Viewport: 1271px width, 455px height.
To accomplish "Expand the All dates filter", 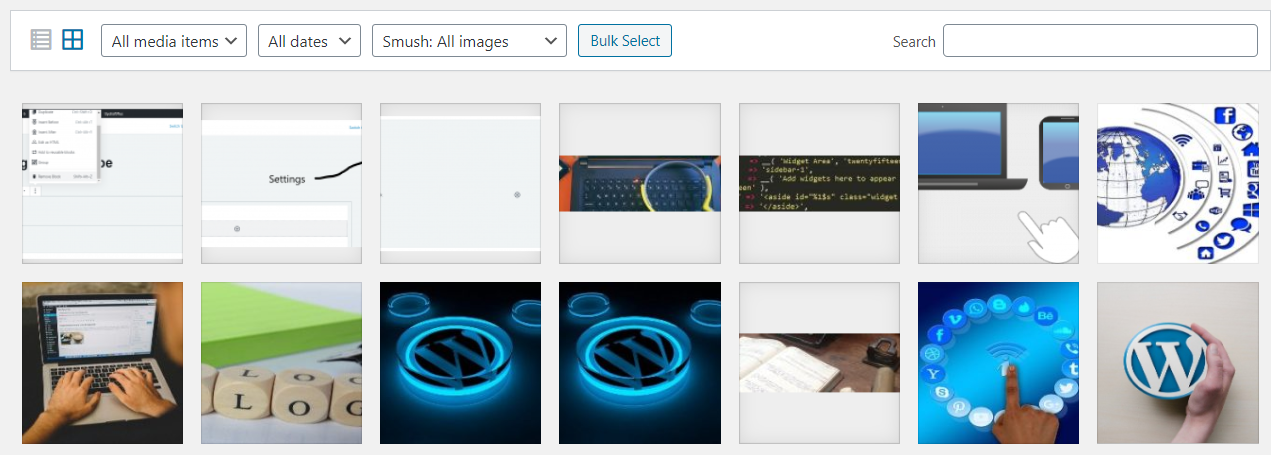I will tap(309, 41).
